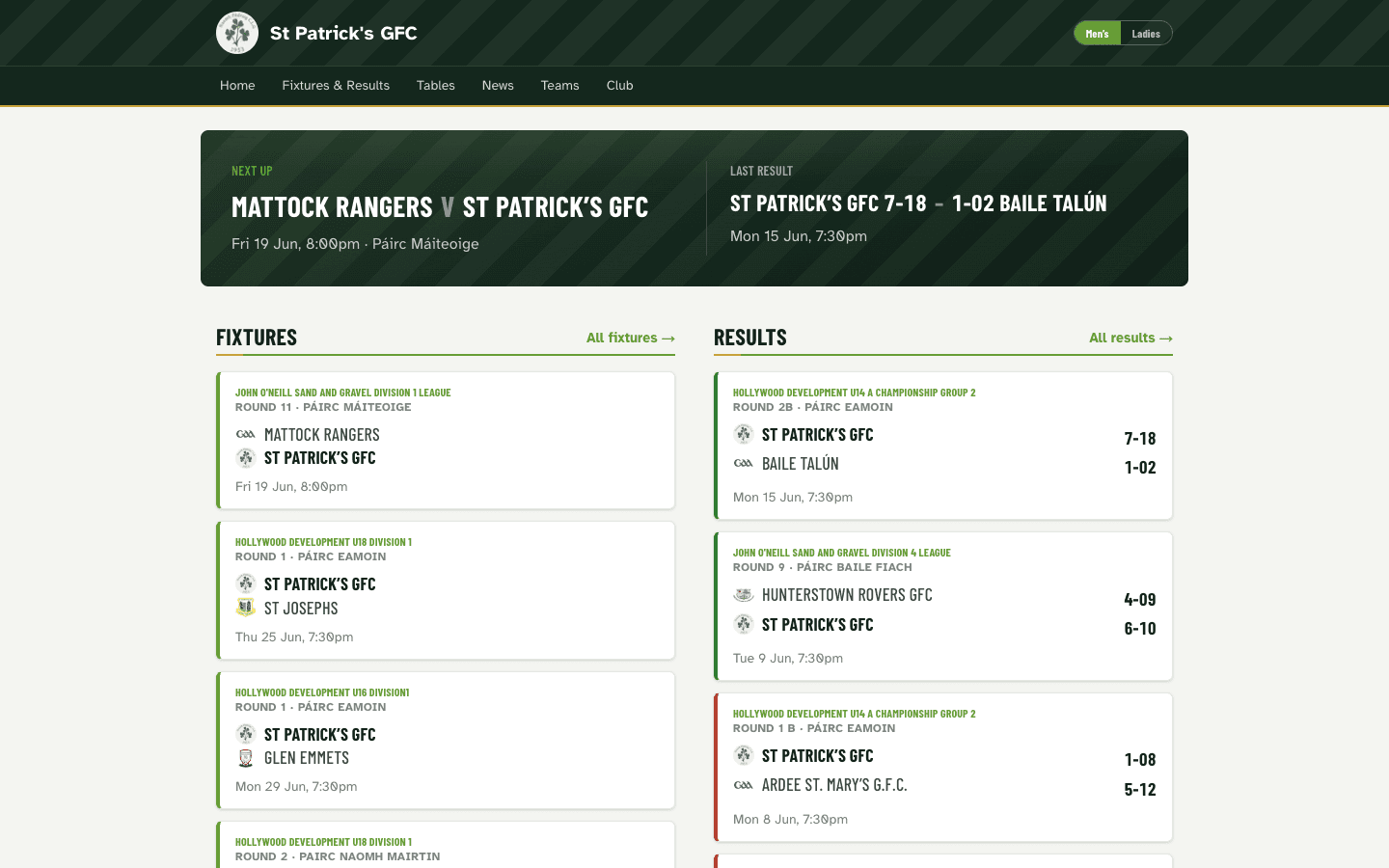Viewport: 1389px width, 868px height.
Task: Click 'Round 9 · Páirc Baile Fiach' label
Action: [x=823, y=567]
